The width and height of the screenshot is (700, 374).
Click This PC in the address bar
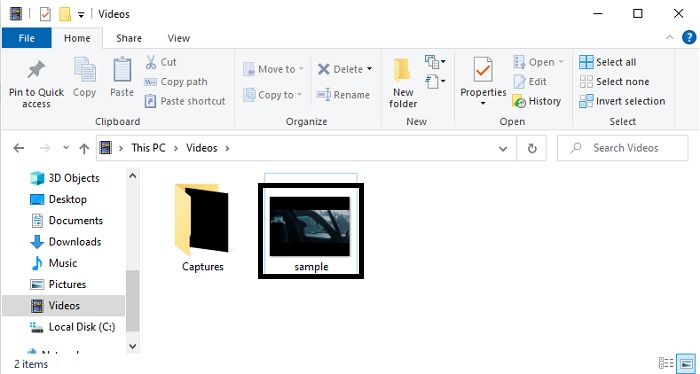pyautogui.click(x=148, y=148)
